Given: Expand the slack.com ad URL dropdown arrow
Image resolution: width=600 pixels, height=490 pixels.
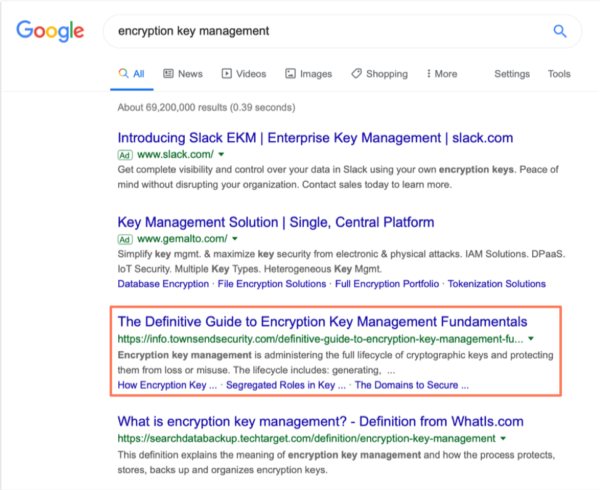Looking at the screenshot, I should coord(221,155).
